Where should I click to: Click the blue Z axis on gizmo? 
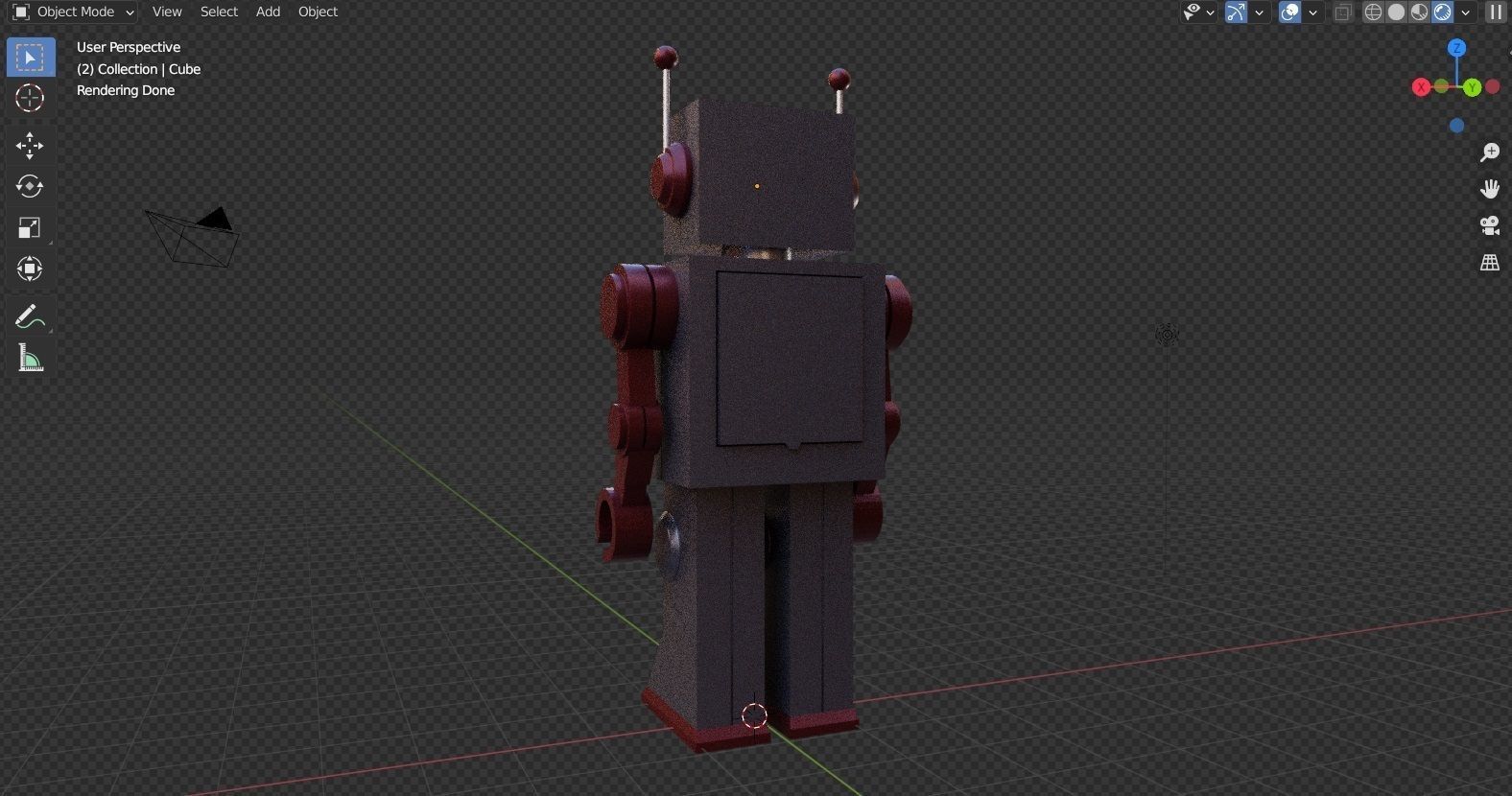click(x=1457, y=48)
